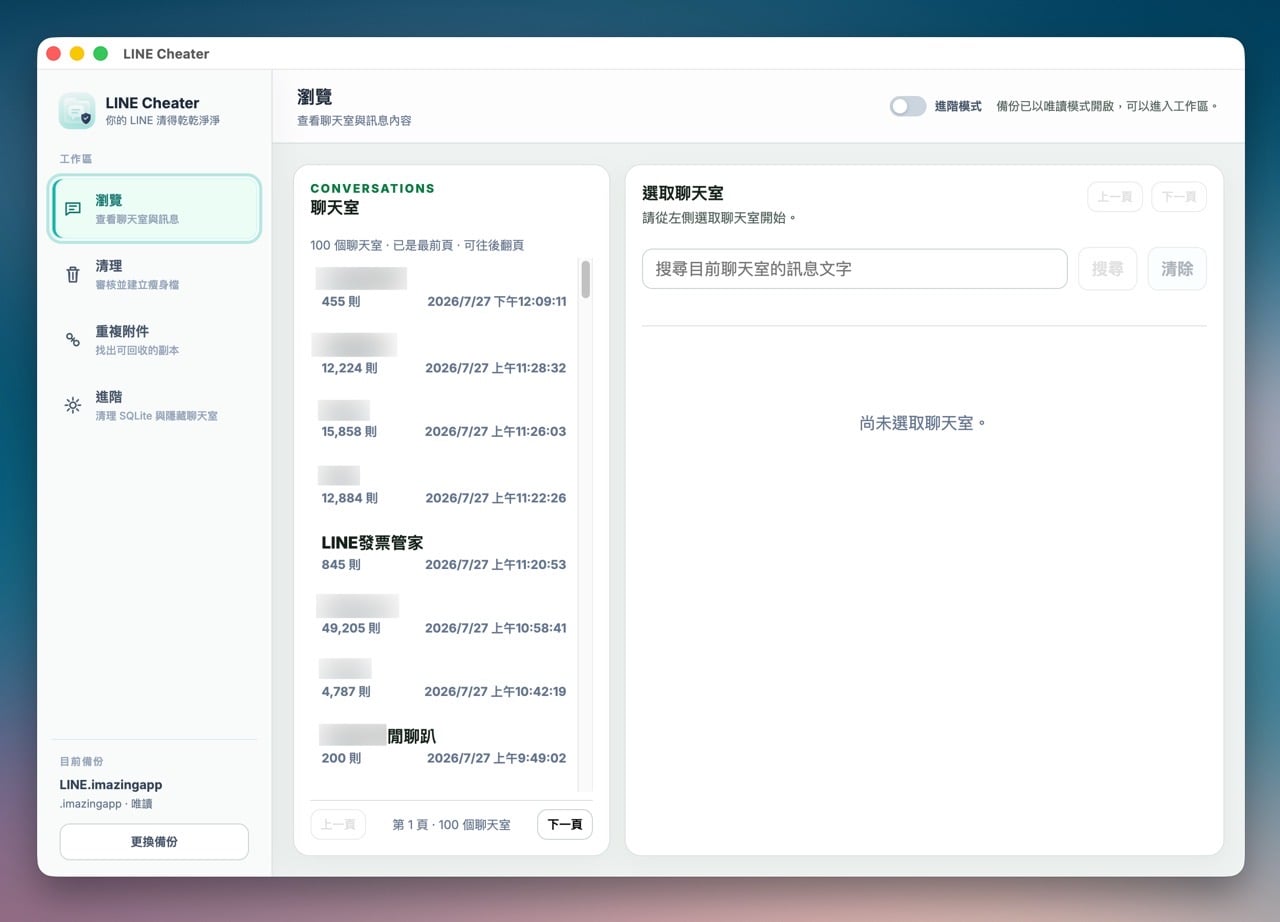Click the gear icon beside 進階

point(73,405)
